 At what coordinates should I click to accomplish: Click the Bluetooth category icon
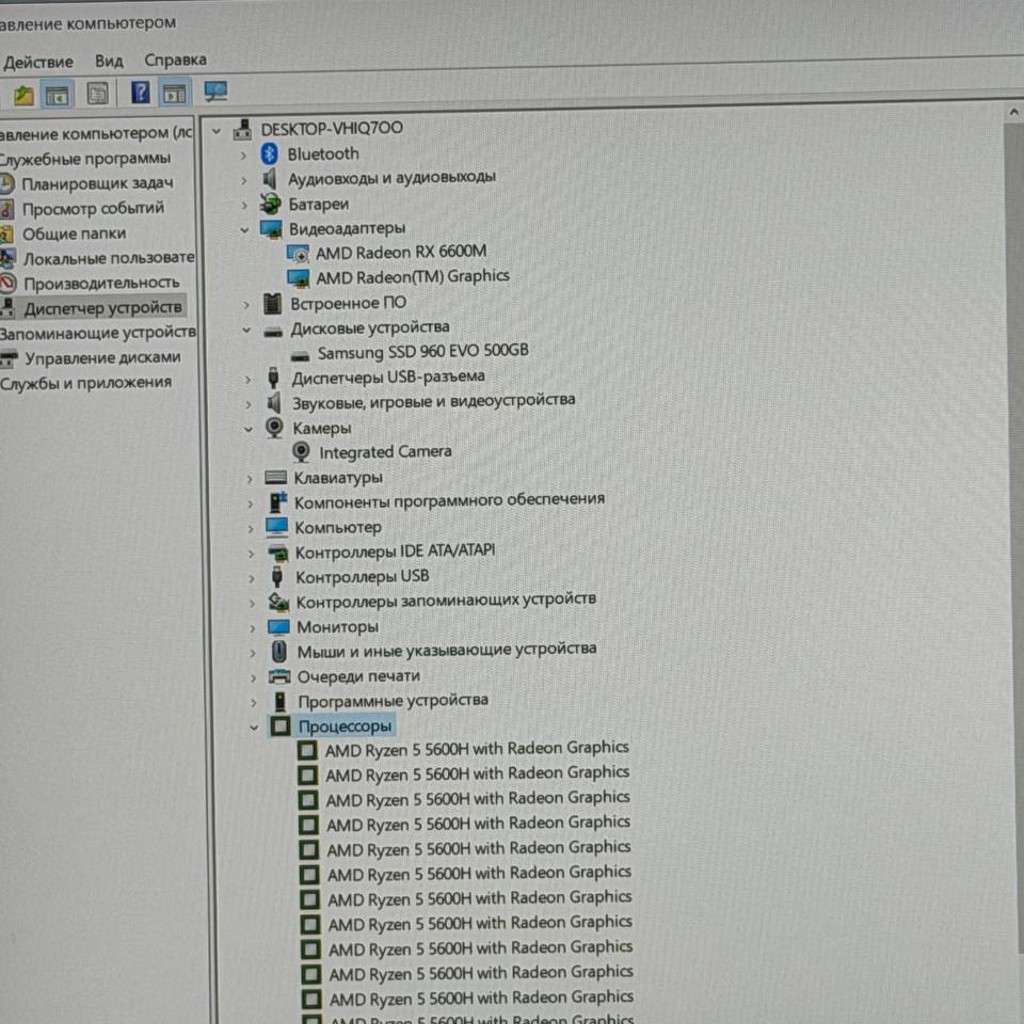(269, 154)
